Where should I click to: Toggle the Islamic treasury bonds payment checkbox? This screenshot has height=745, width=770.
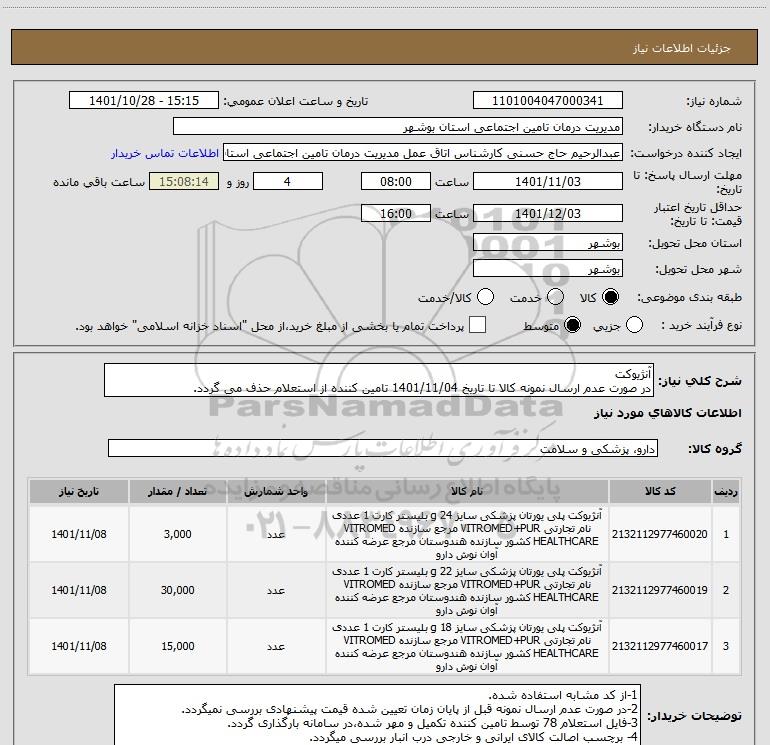tap(477, 325)
